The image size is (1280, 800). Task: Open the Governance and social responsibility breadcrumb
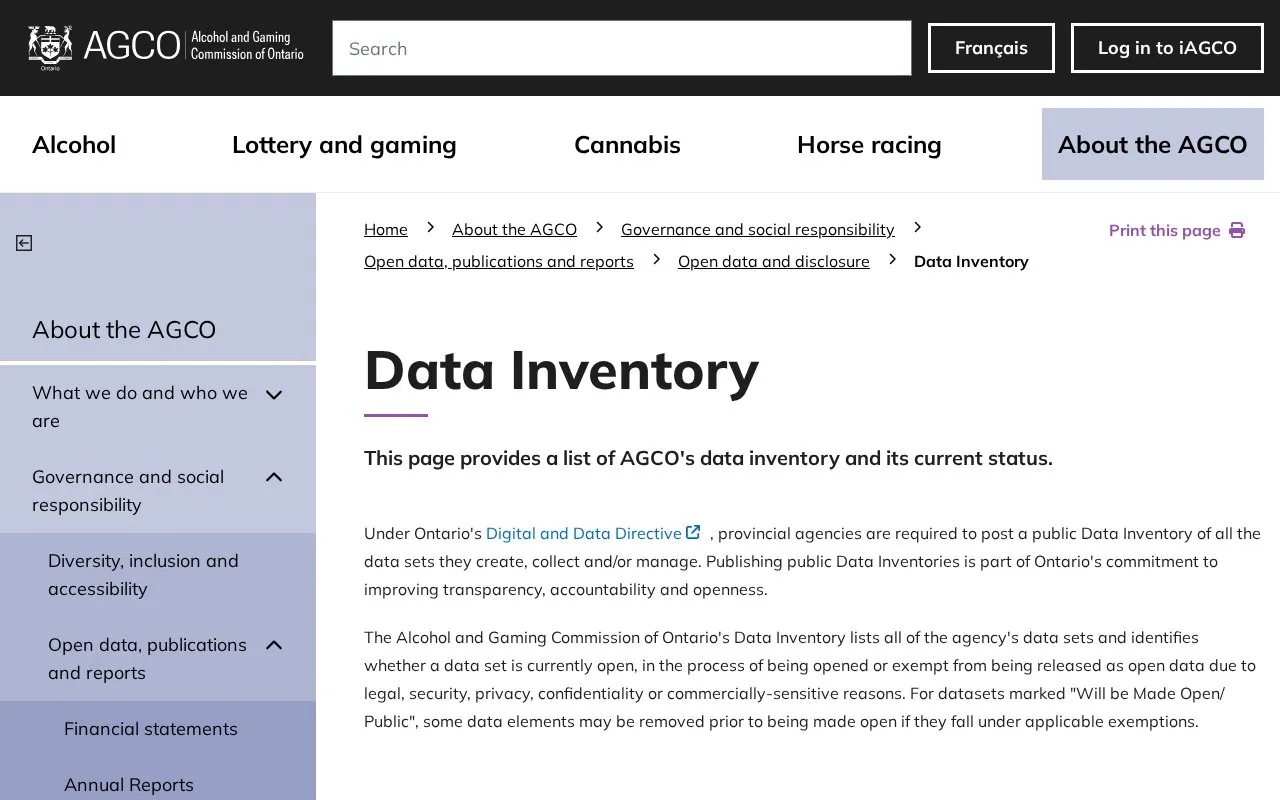(x=758, y=230)
